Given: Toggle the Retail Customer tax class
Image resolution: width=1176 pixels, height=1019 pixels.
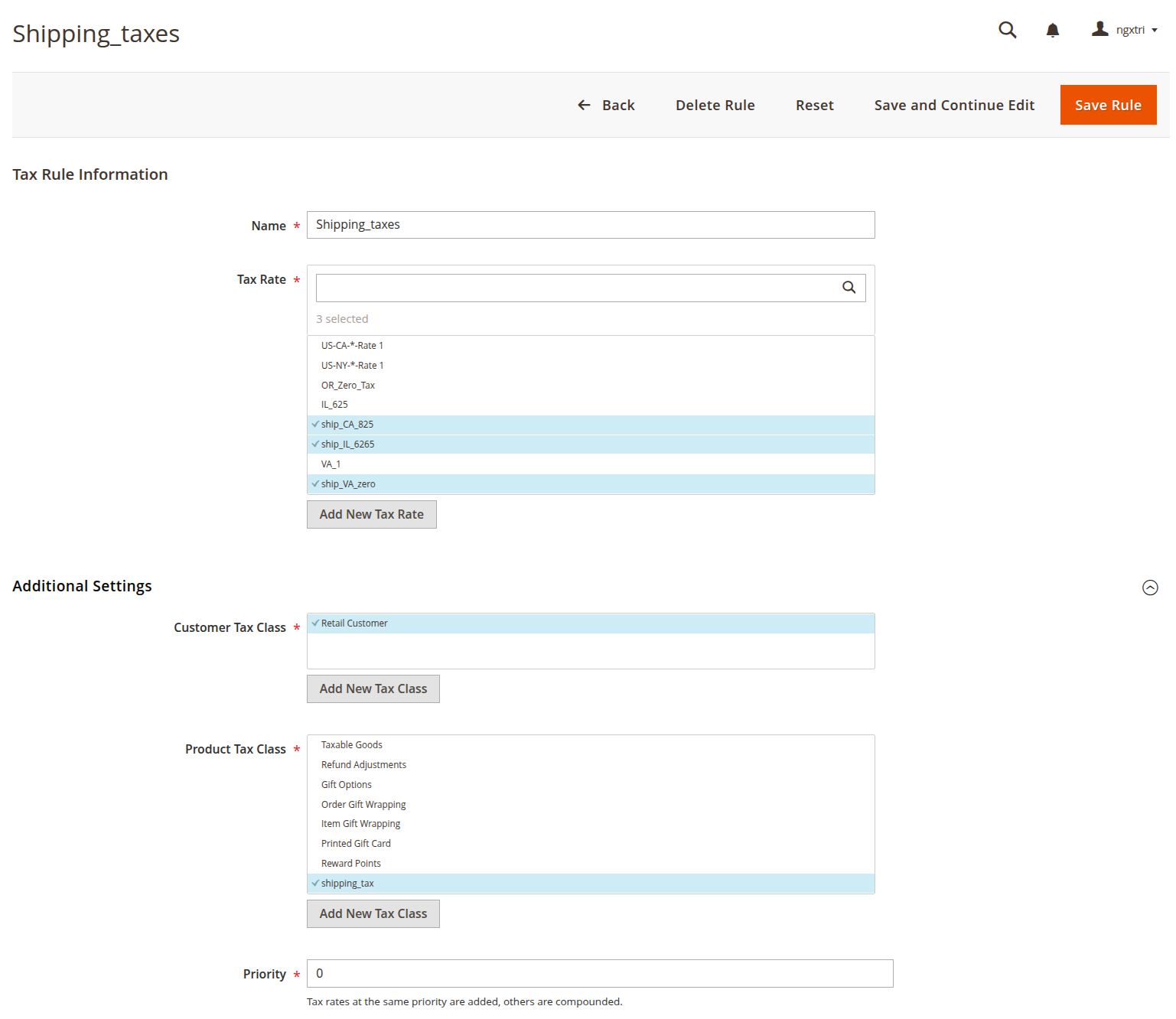Looking at the screenshot, I should click(354, 623).
